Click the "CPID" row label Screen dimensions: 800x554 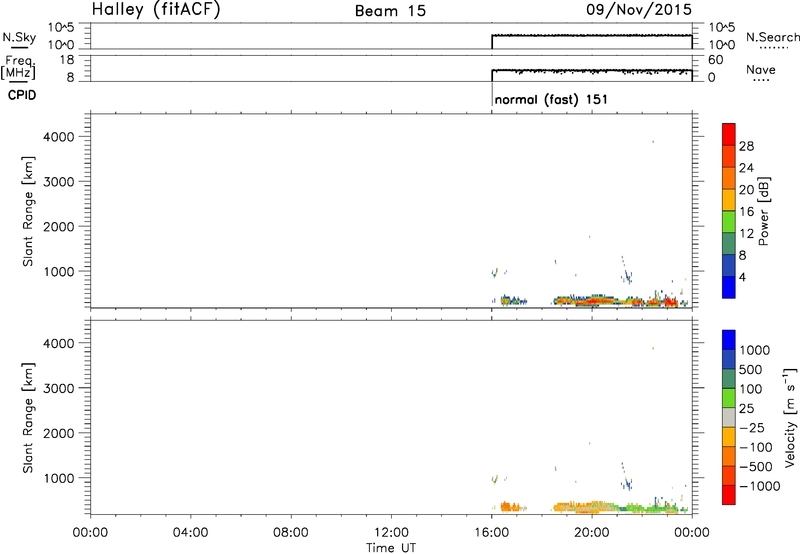(x=22, y=95)
